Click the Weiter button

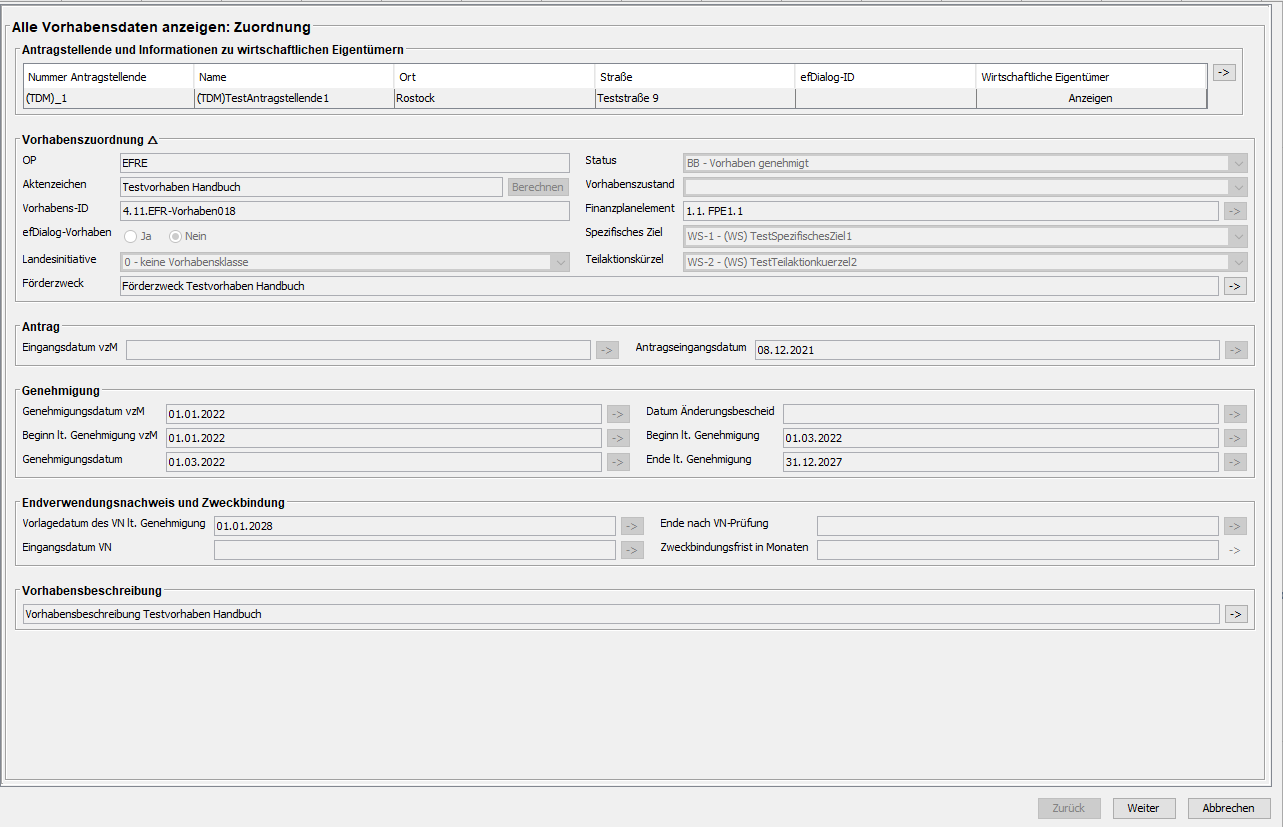pyautogui.click(x=1143, y=808)
